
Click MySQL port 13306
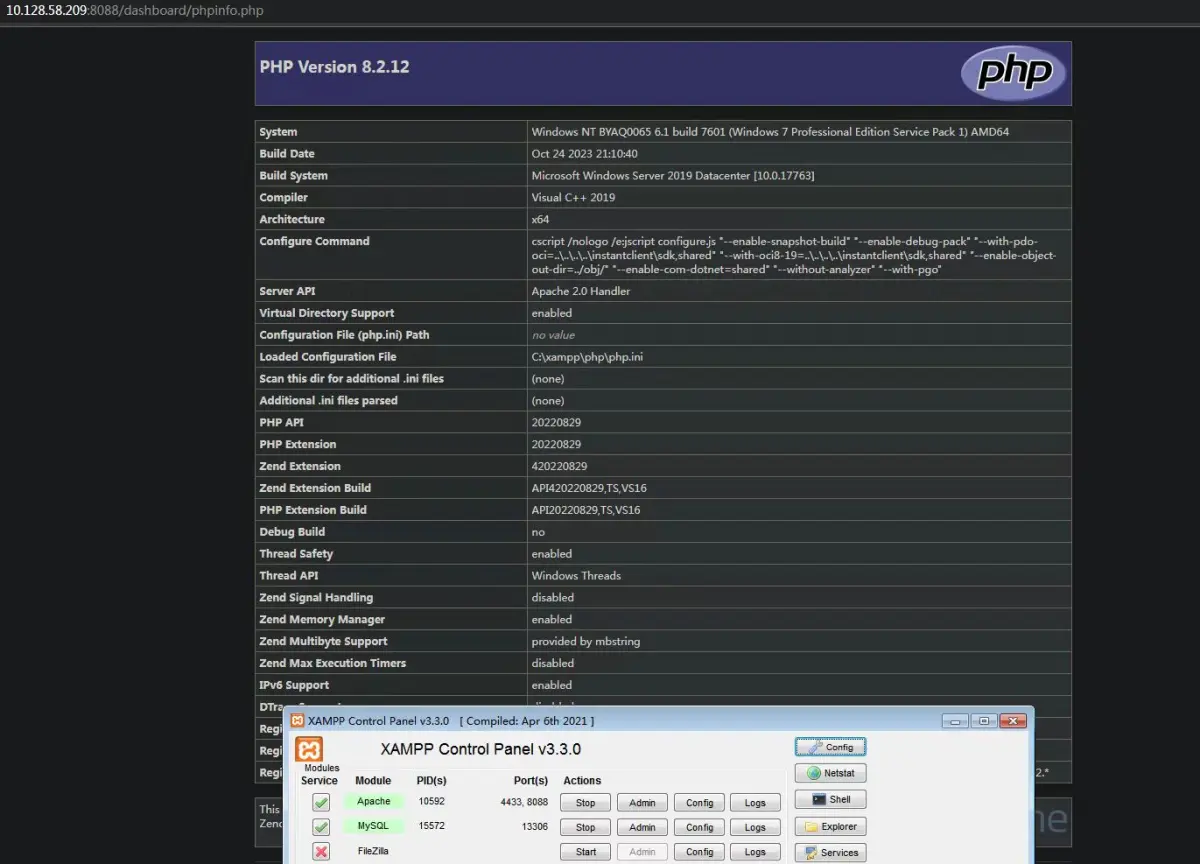coord(534,827)
